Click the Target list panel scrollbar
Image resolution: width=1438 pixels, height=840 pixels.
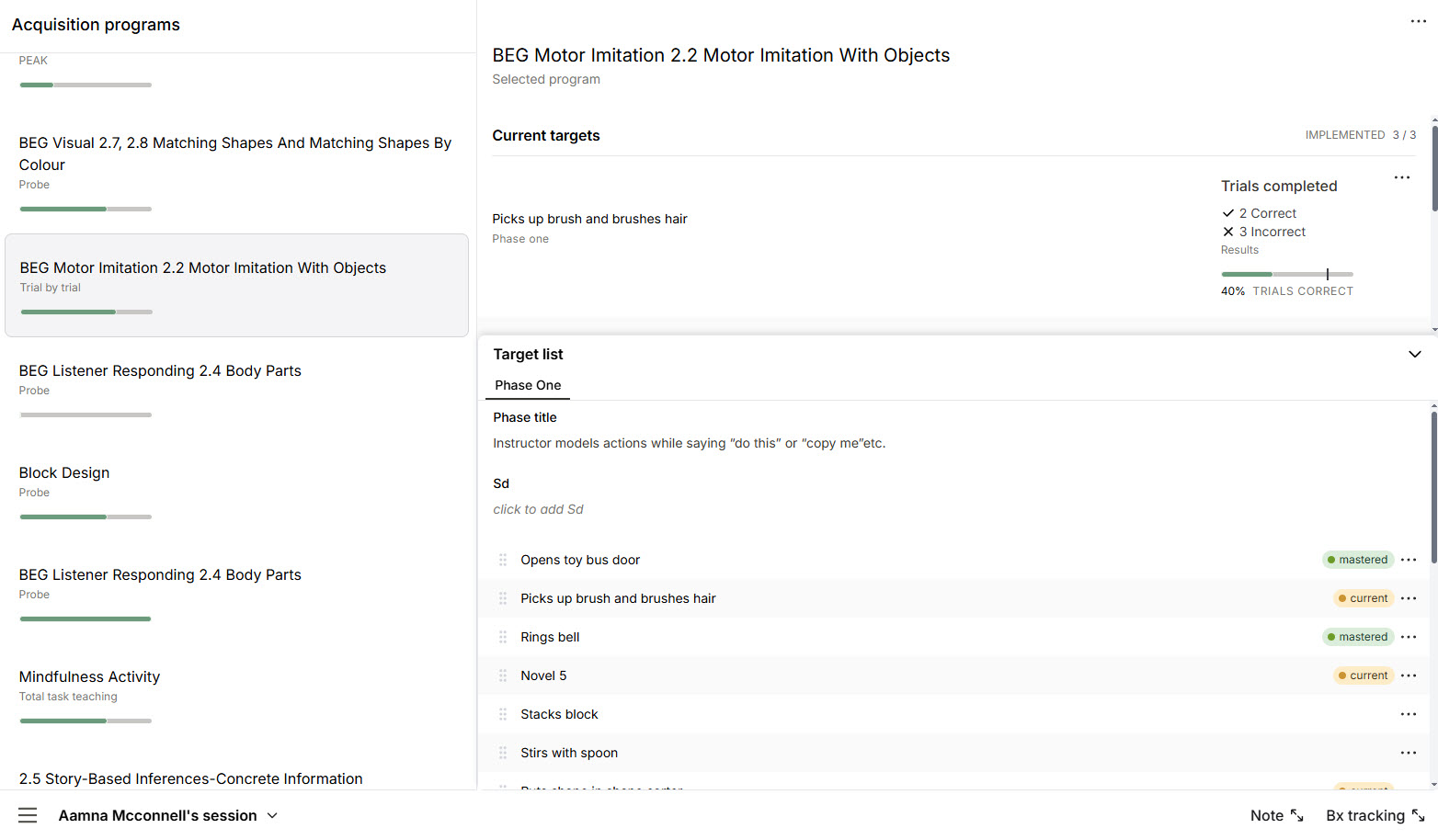(x=1433, y=487)
